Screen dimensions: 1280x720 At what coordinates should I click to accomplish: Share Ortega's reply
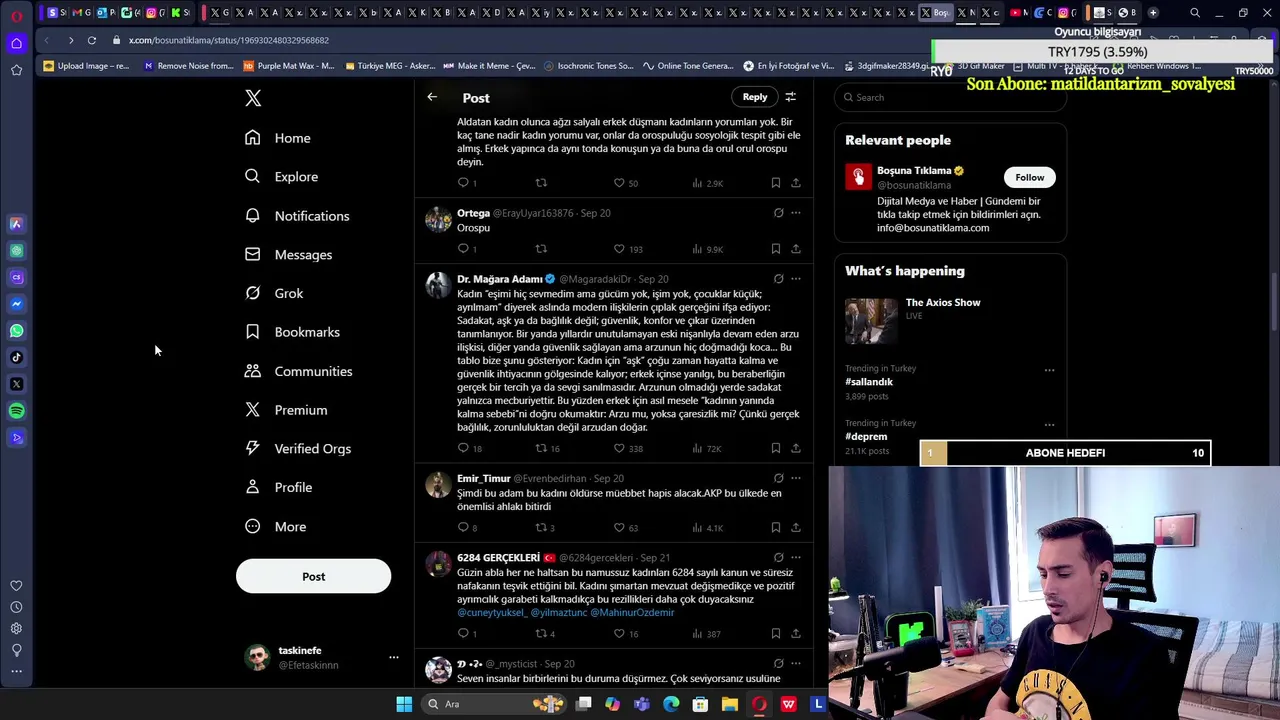coord(795,248)
